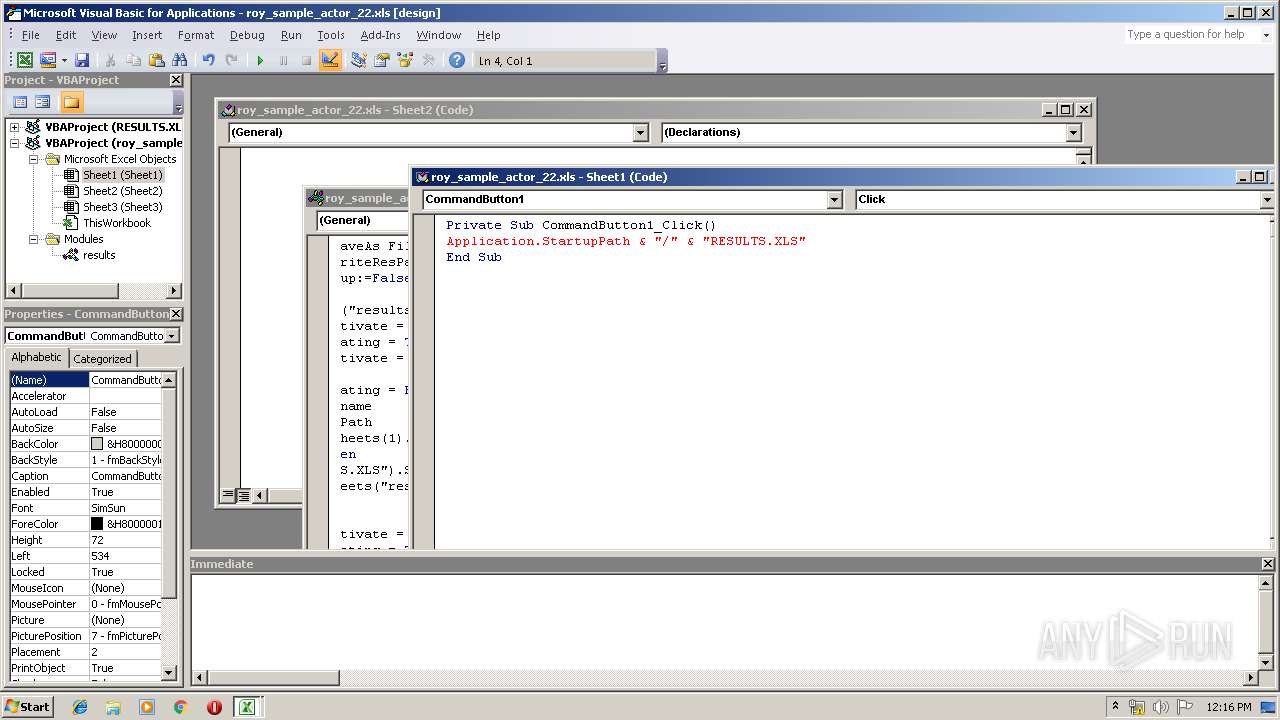
Task: Select Sheet1 (Sheet1) in project tree
Action: pyautogui.click(x=122, y=175)
